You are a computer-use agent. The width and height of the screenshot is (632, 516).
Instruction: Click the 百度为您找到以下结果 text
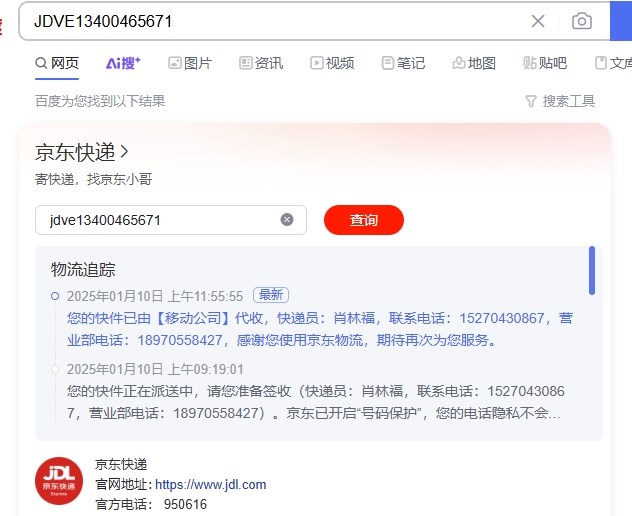100,101
